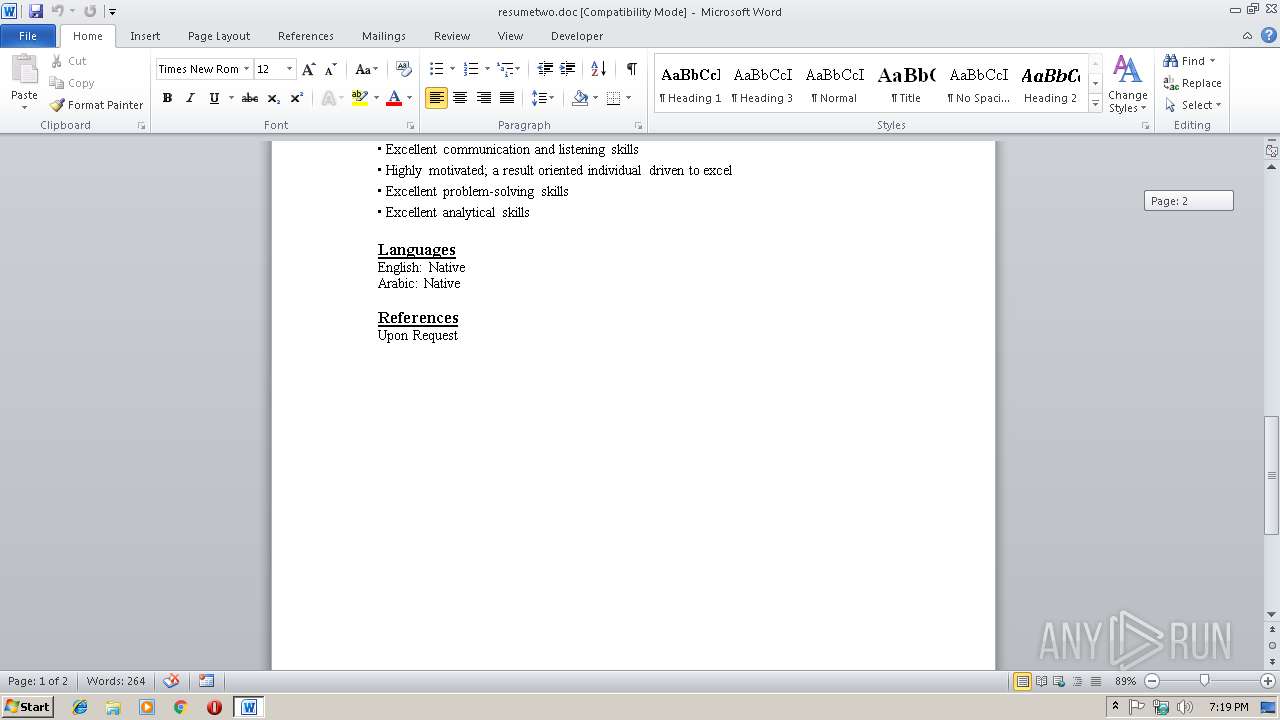The height and width of the screenshot is (720, 1280).
Task: Apply numbered list icon
Action: pyautogui.click(x=471, y=69)
